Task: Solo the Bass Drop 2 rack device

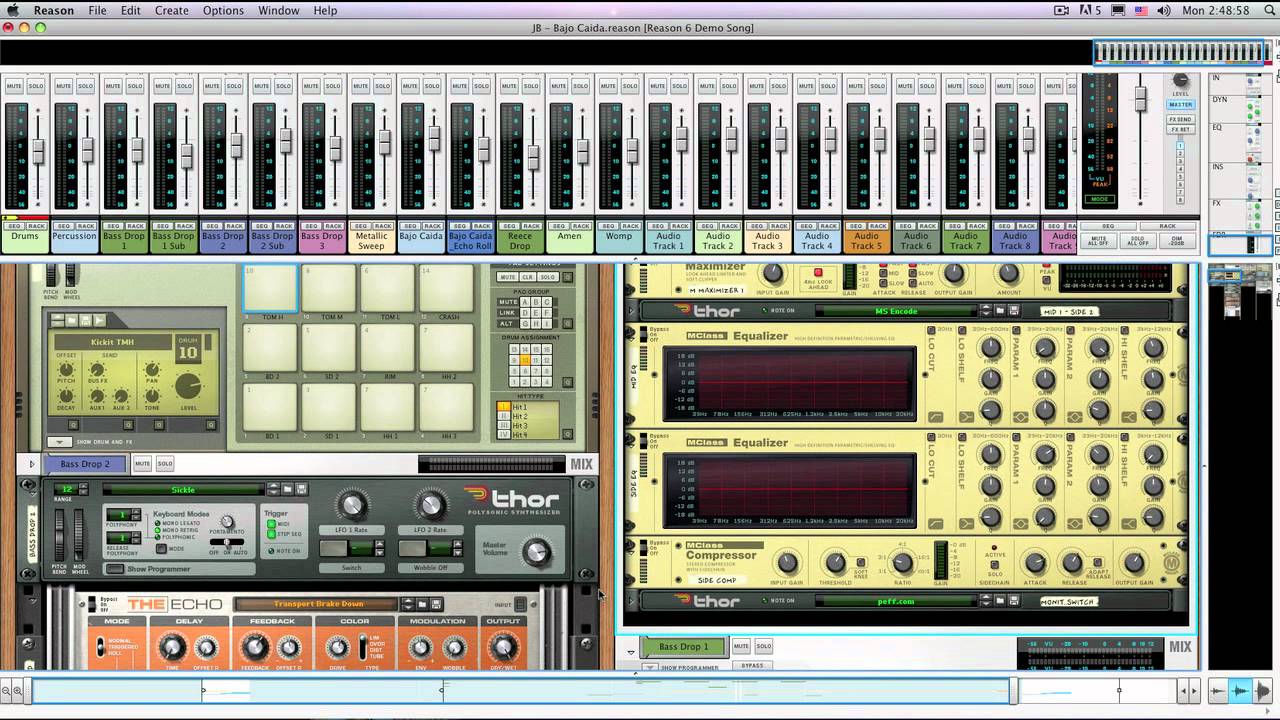Action: coord(165,463)
